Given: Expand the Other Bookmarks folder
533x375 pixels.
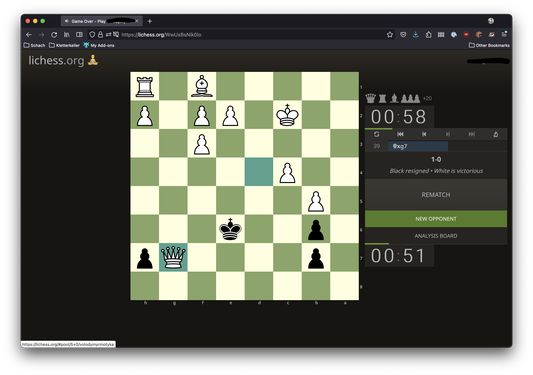Looking at the screenshot, I should (x=489, y=45).
